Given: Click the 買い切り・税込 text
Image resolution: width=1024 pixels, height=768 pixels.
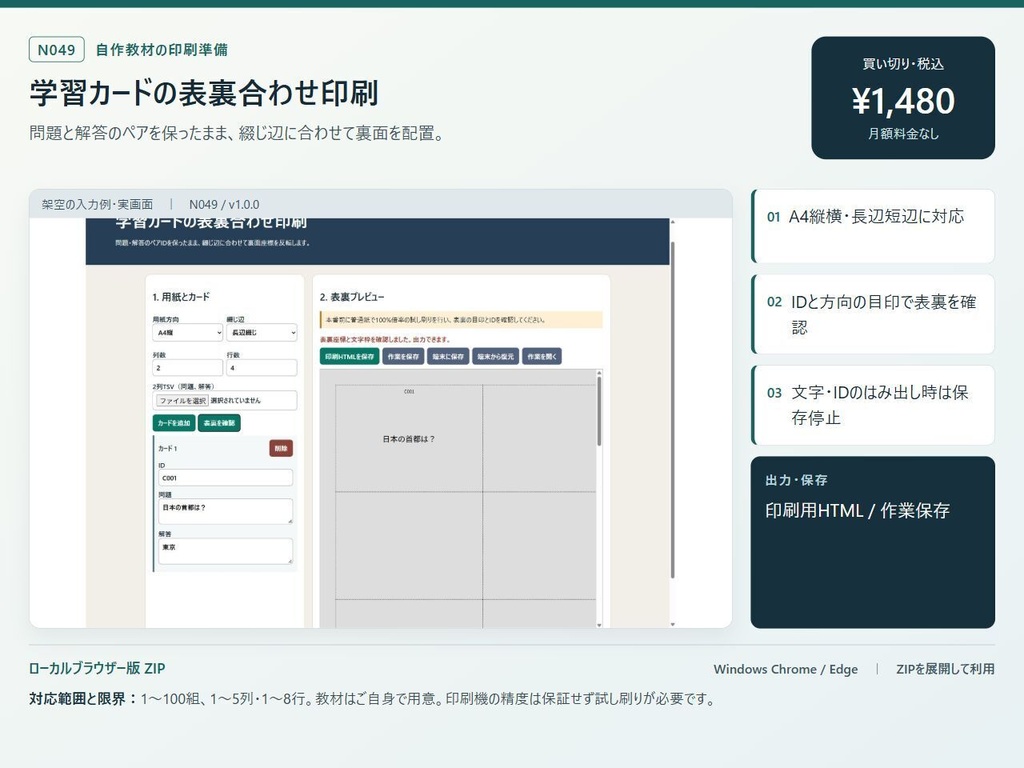Looking at the screenshot, I should [903, 64].
